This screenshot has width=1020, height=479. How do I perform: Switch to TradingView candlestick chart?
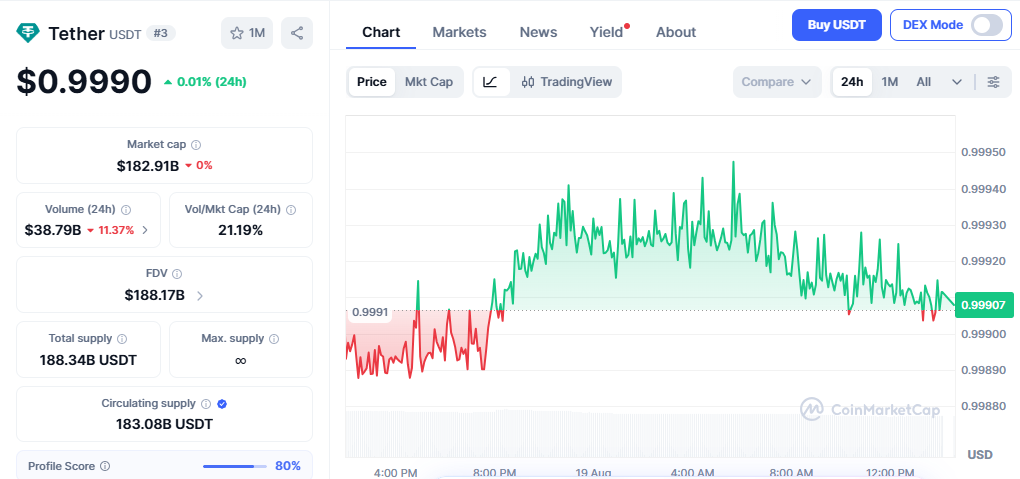pyautogui.click(x=566, y=82)
